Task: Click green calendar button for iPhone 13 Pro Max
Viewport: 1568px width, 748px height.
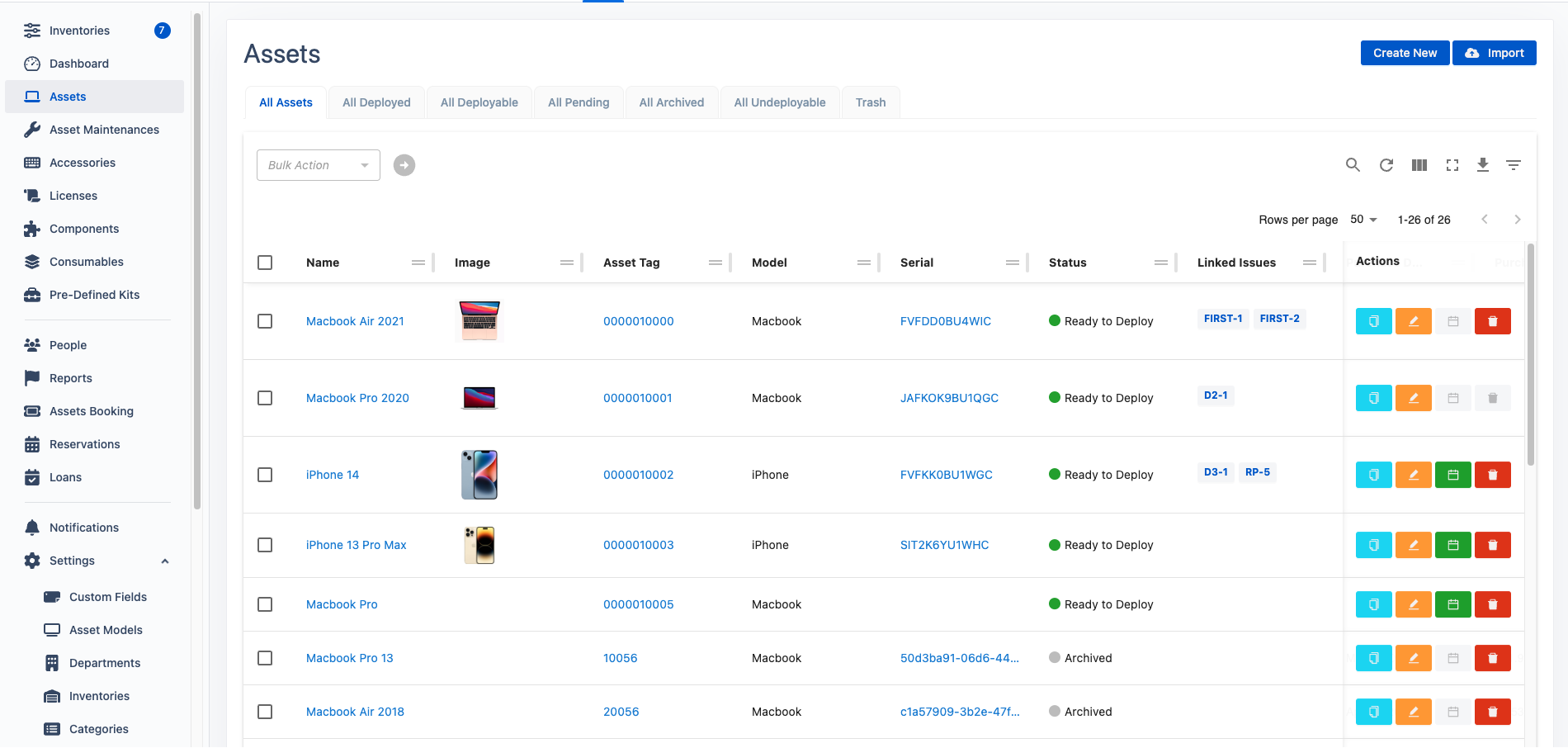Action: 1453,545
